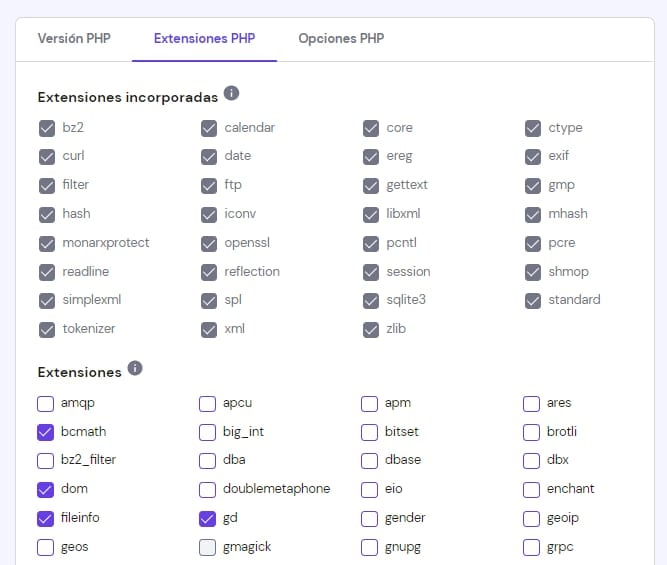Image resolution: width=667 pixels, height=565 pixels.
Task: Tick the enchant extension checkbox
Action: click(532, 490)
